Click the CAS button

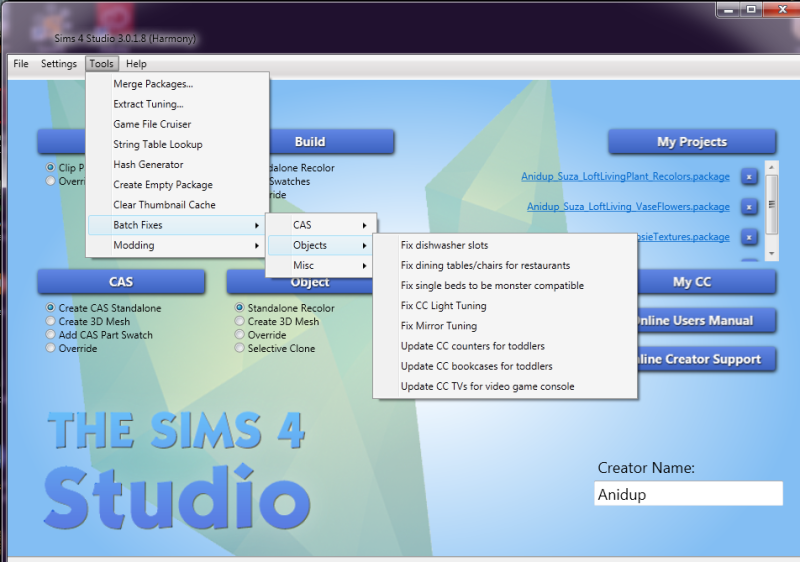[x=121, y=282]
